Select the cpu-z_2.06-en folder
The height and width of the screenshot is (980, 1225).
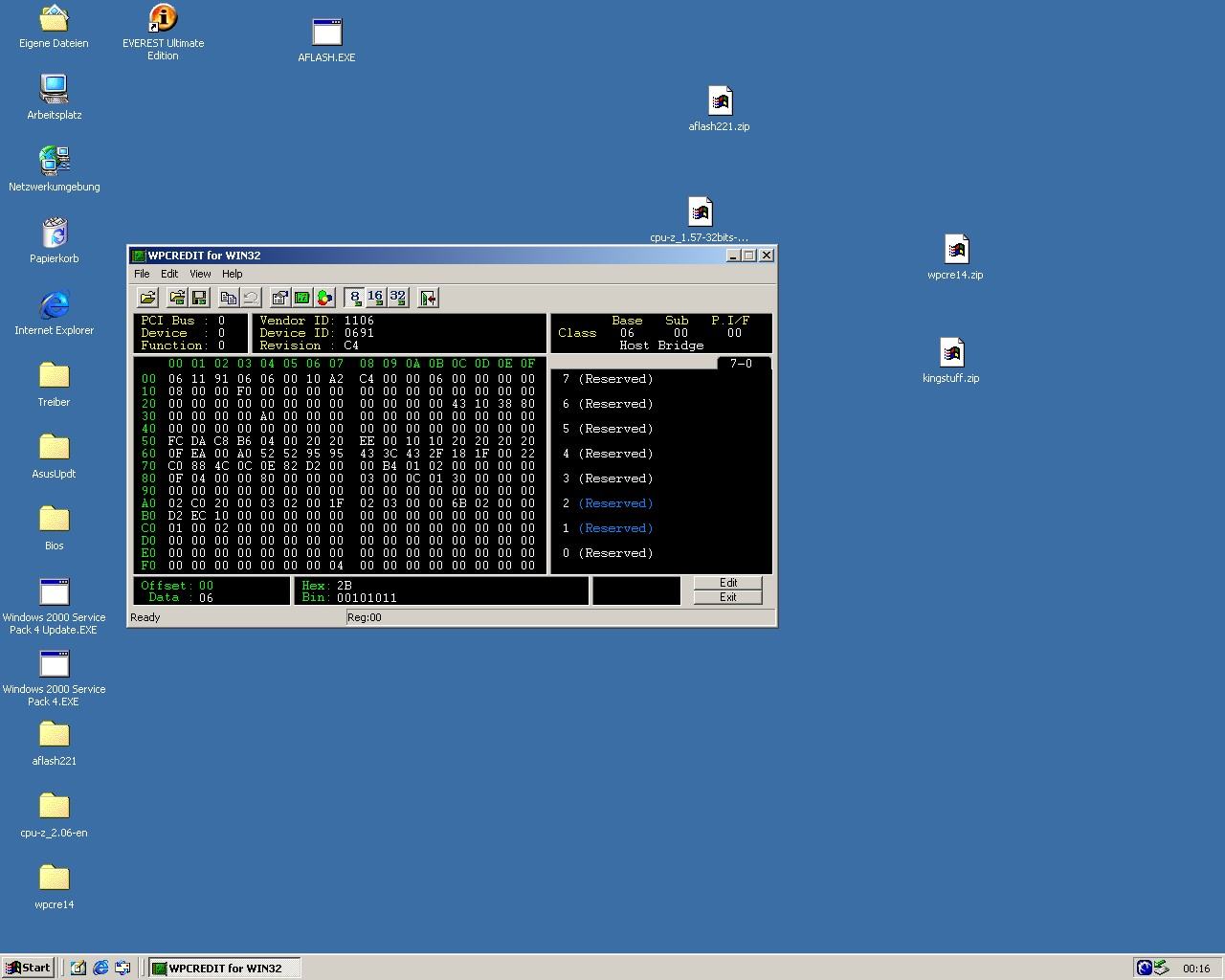[x=55, y=815]
